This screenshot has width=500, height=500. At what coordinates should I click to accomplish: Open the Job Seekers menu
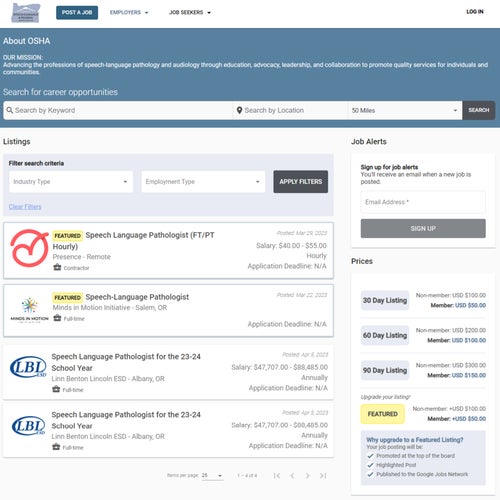click(x=190, y=12)
